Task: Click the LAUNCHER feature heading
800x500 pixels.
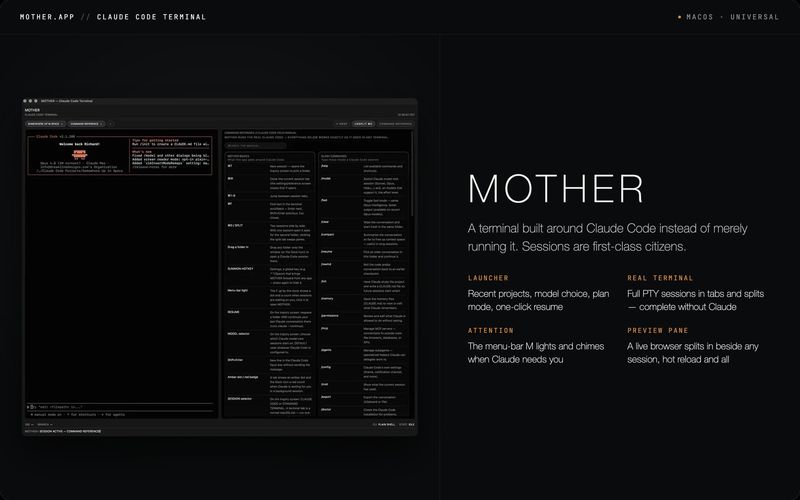Action: [x=488, y=278]
